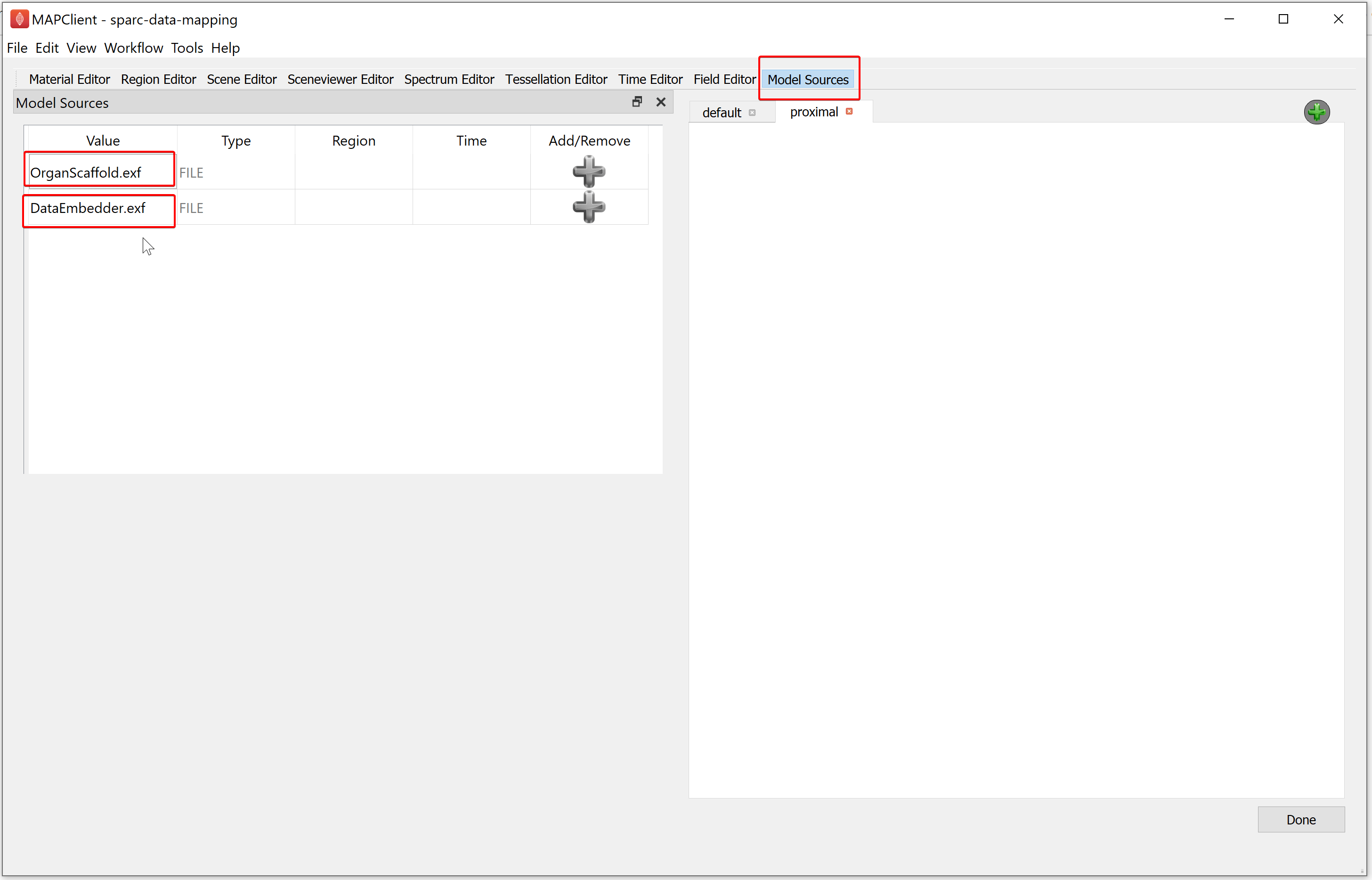Open the Workflow menu
Image resolution: width=1372 pixels, height=880 pixels.
pyautogui.click(x=134, y=48)
